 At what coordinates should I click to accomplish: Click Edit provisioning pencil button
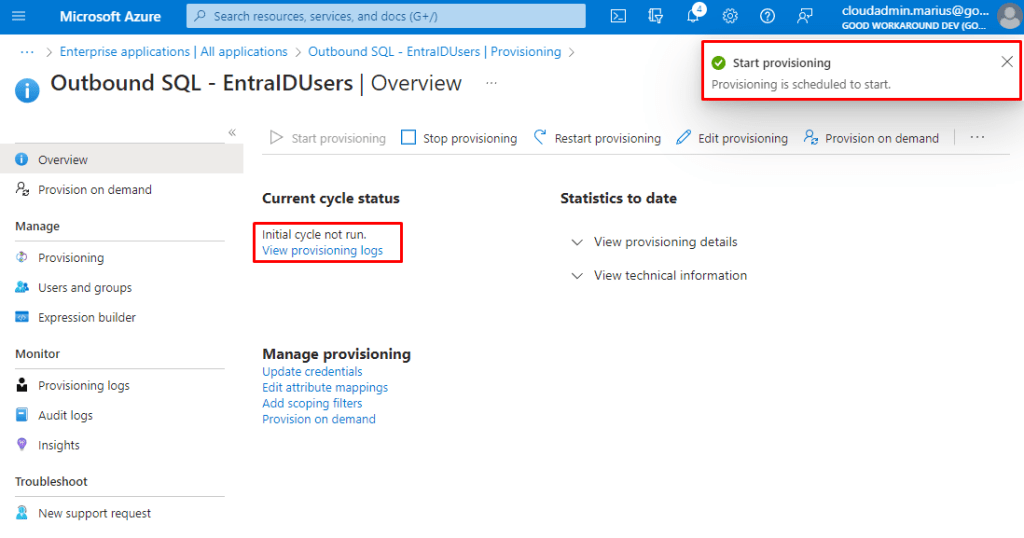[x=732, y=138]
